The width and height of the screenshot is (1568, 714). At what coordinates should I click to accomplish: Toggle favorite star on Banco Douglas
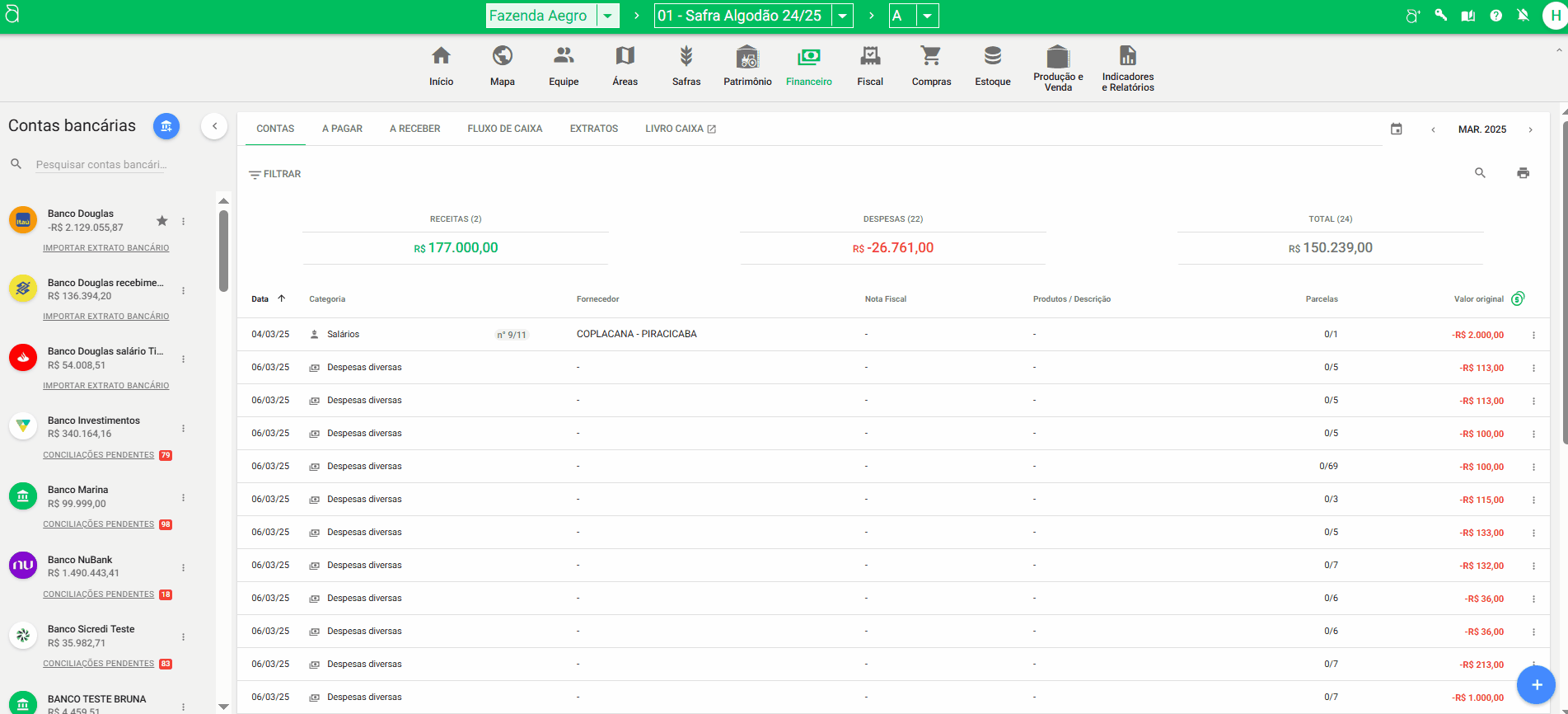162,221
